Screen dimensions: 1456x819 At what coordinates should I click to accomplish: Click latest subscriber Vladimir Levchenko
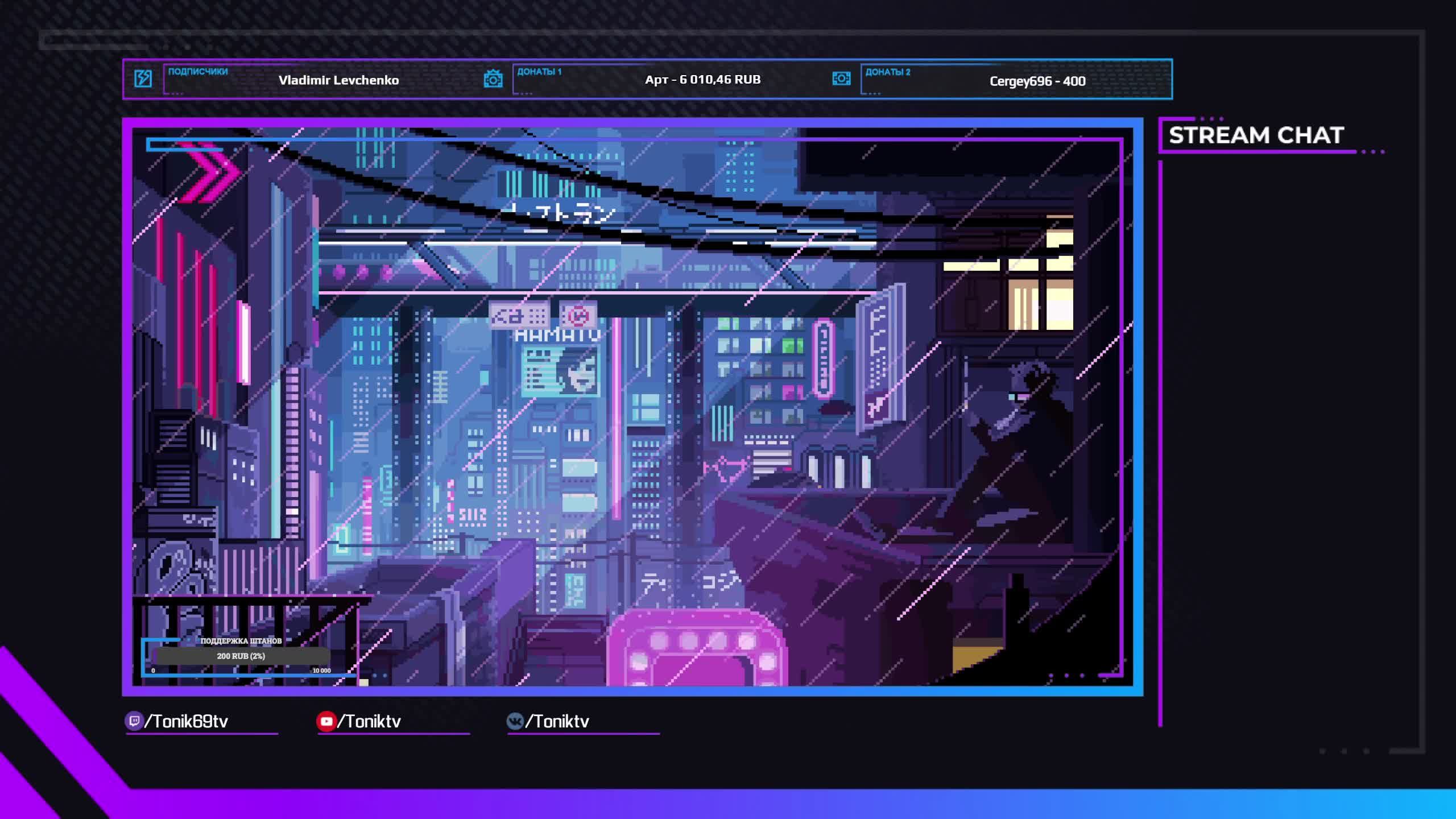338,80
